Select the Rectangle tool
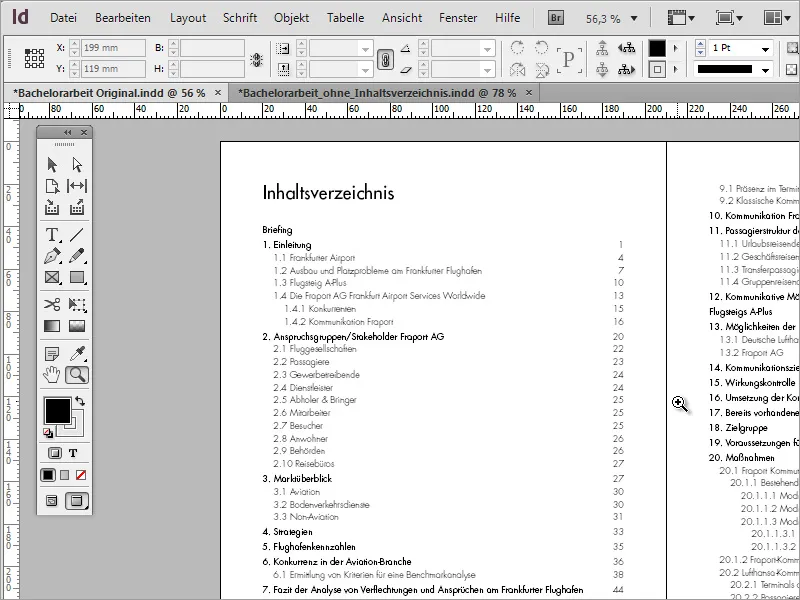The height and width of the screenshot is (600, 800). pos(77,277)
